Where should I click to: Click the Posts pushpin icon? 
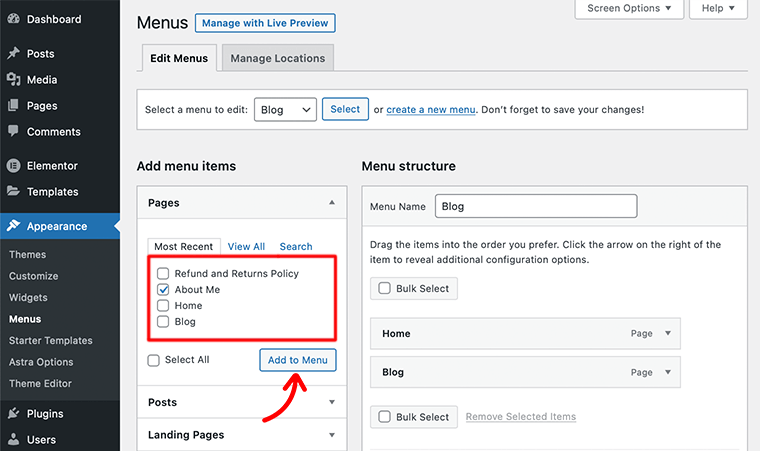click(14, 53)
